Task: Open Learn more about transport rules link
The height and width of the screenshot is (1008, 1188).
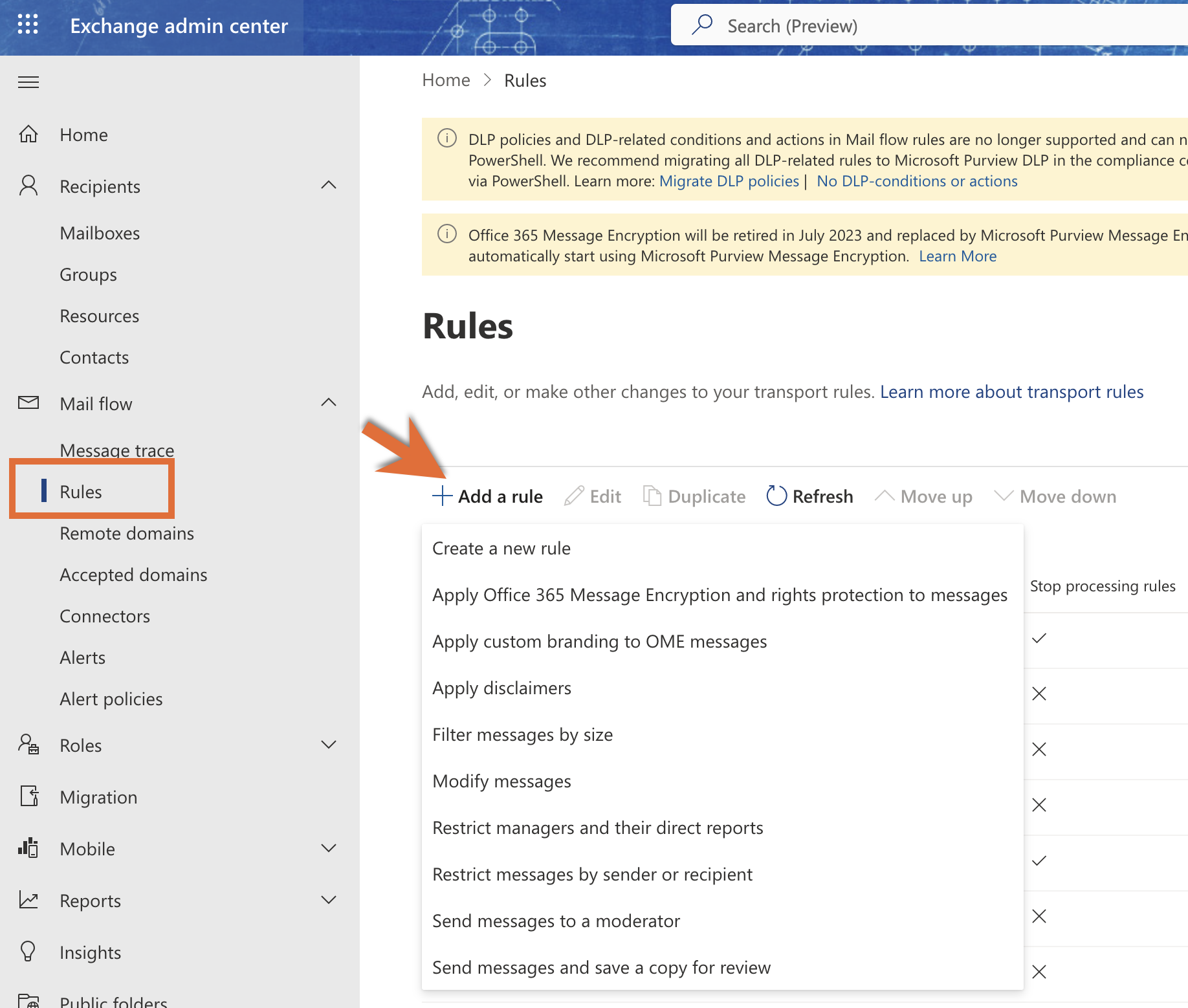Action: (1011, 391)
